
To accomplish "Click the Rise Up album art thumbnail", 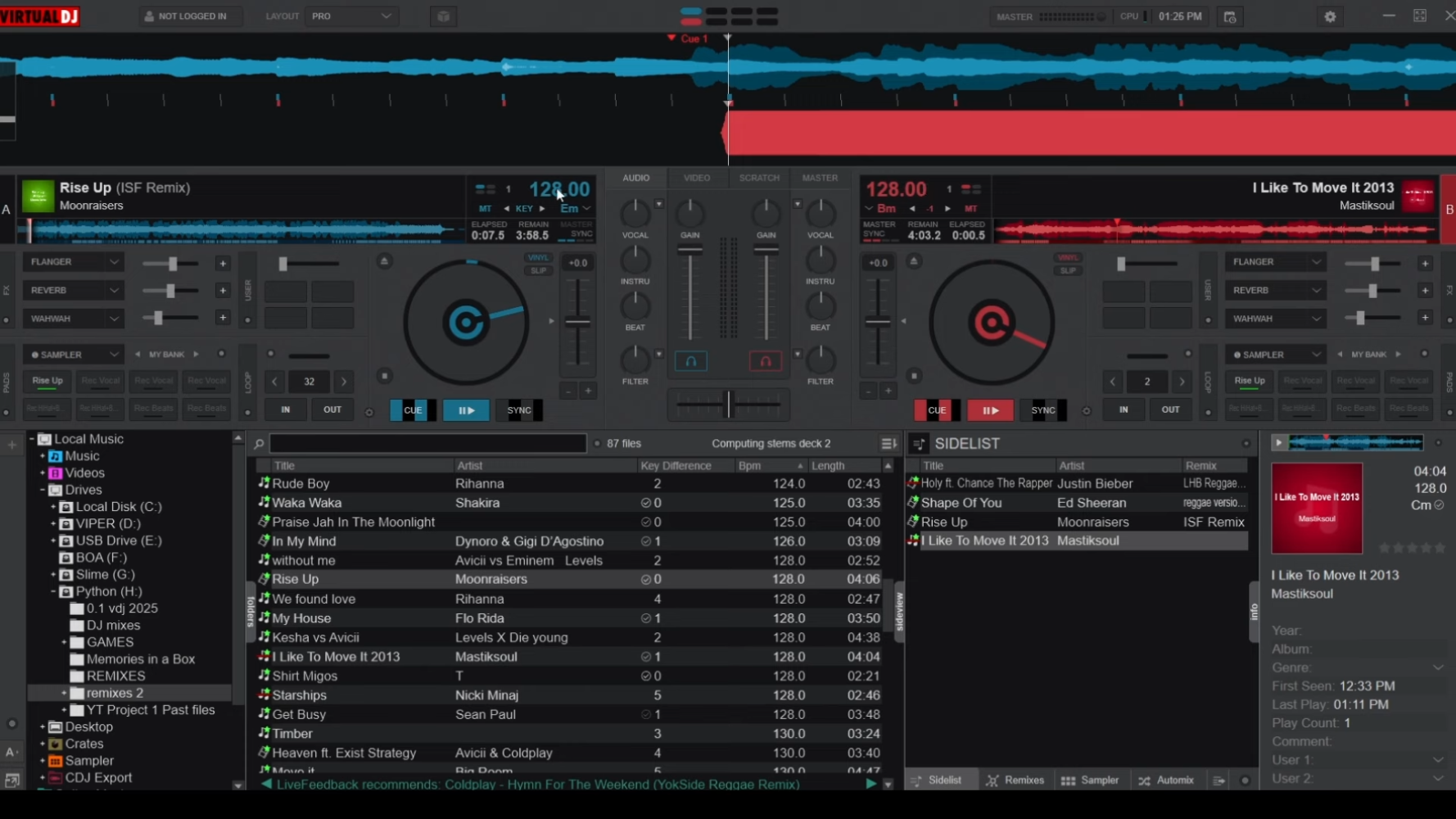I will [38, 197].
